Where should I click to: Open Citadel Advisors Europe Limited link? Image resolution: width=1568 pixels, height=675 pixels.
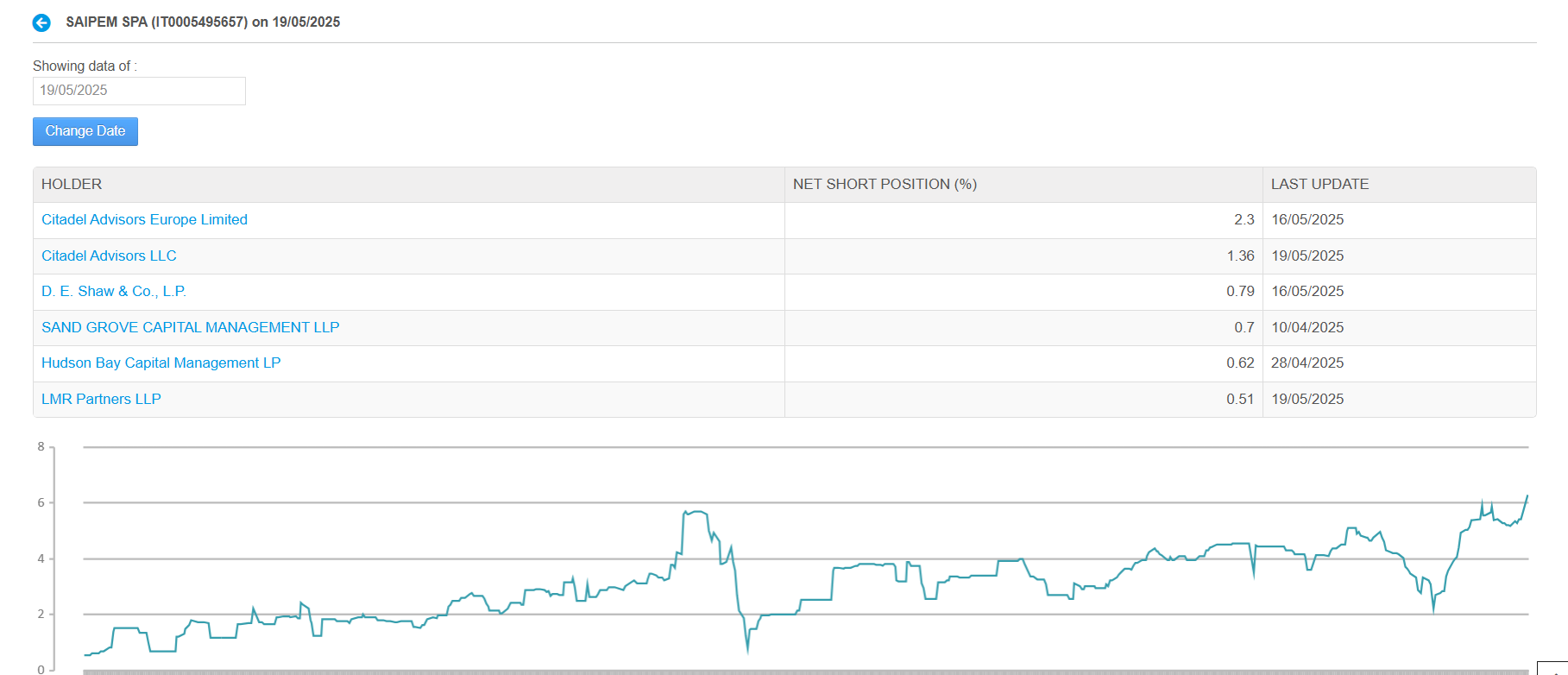coord(144,220)
